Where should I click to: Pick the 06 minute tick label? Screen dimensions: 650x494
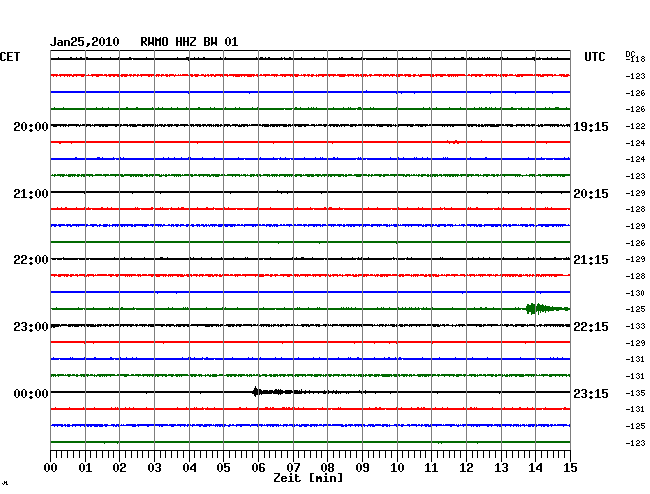point(258,467)
